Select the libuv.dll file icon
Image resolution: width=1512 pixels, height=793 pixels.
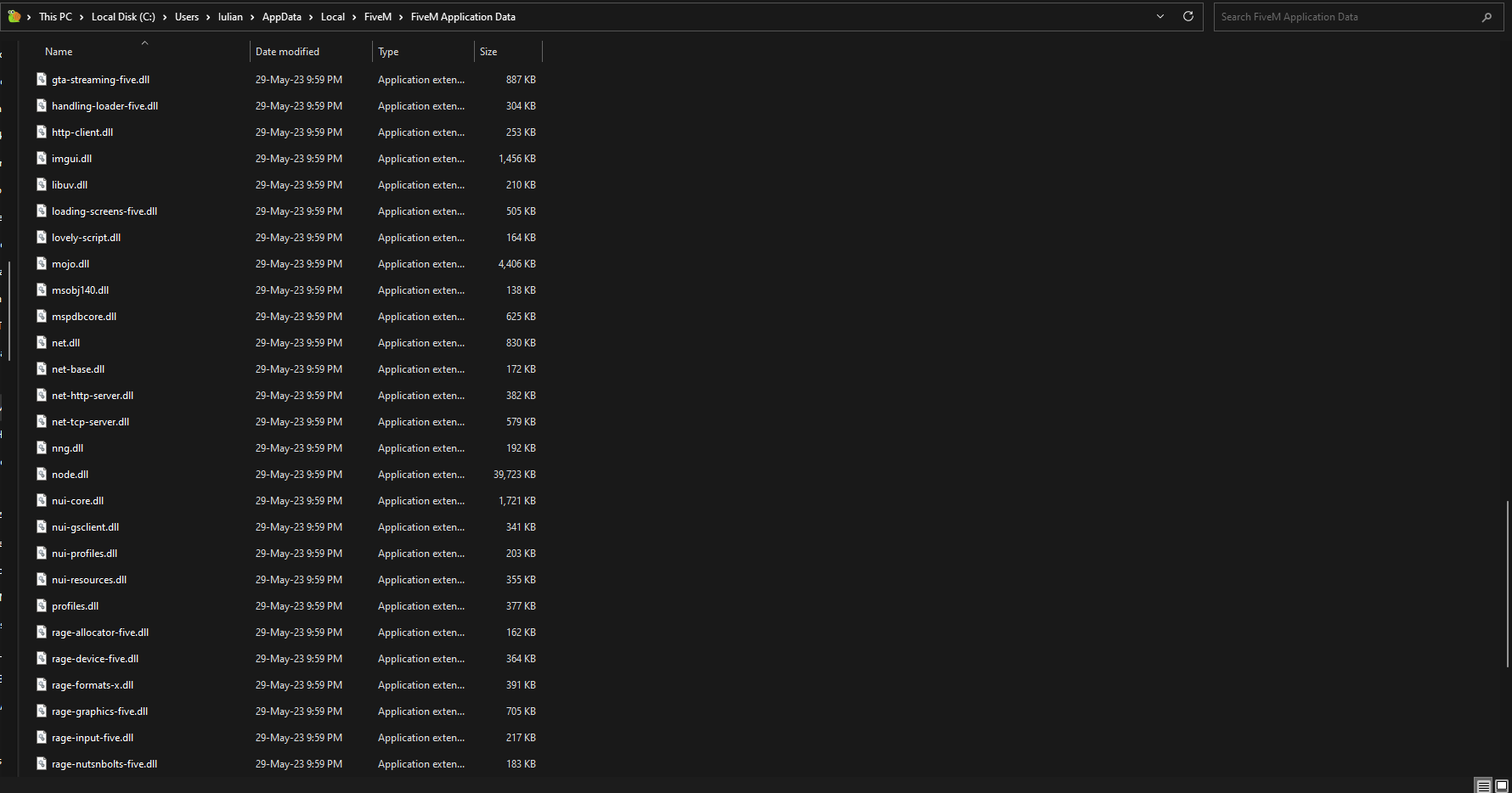click(42, 184)
